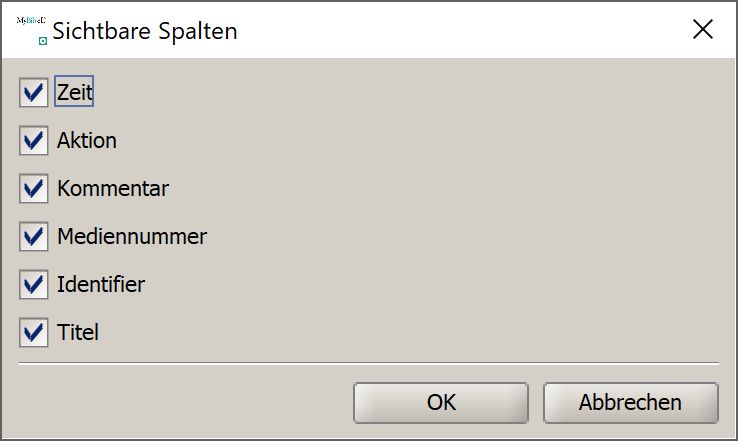Click the small teal square title icon
This screenshot has width=738, height=441.
(43, 41)
